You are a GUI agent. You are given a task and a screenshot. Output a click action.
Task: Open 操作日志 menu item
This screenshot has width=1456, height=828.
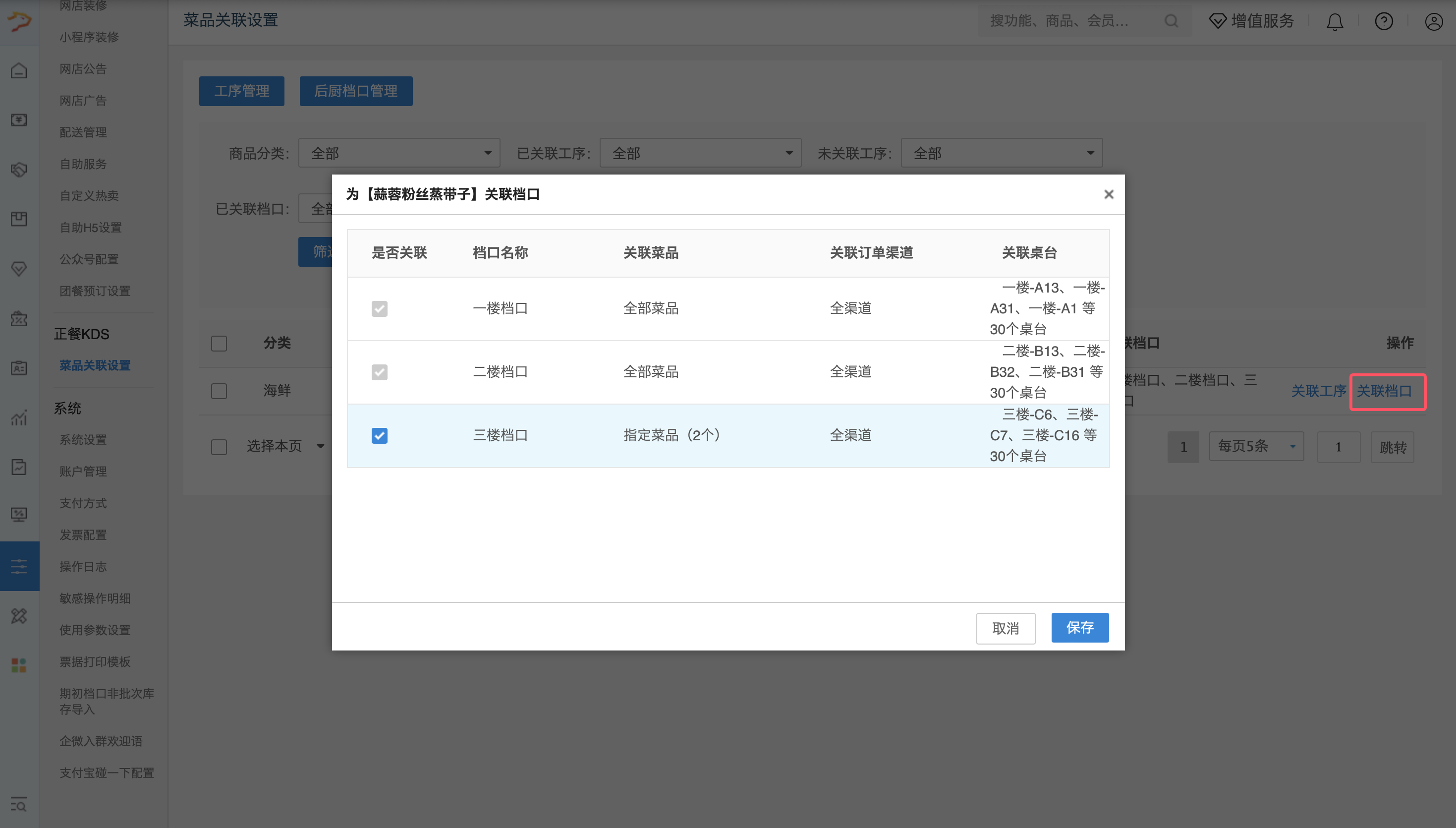(83, 566)
